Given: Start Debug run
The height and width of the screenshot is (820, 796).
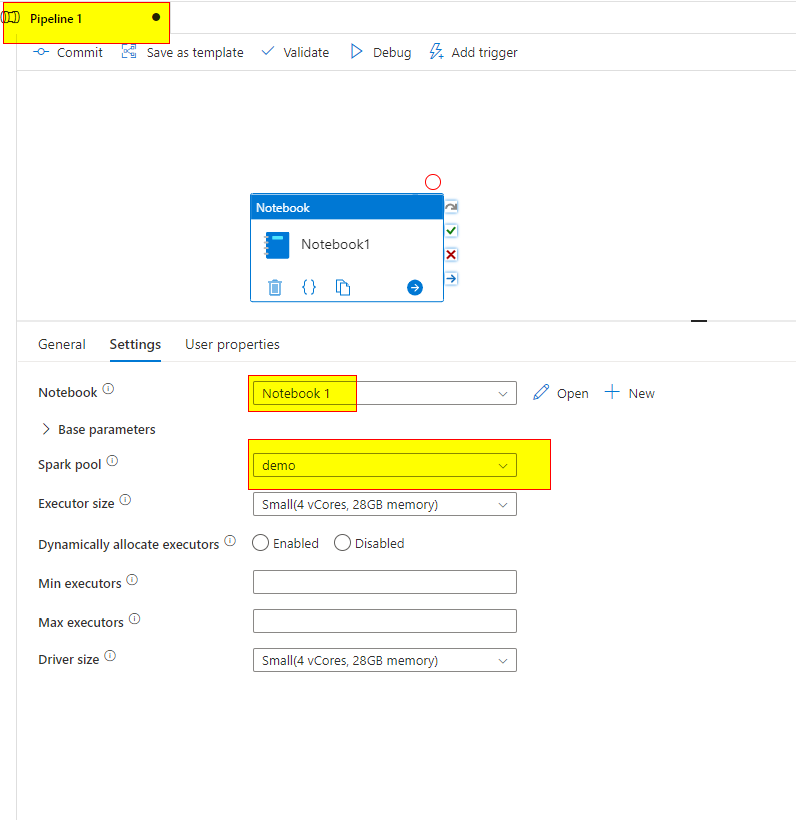Looking at the screenshot, I should coord(381,52).
